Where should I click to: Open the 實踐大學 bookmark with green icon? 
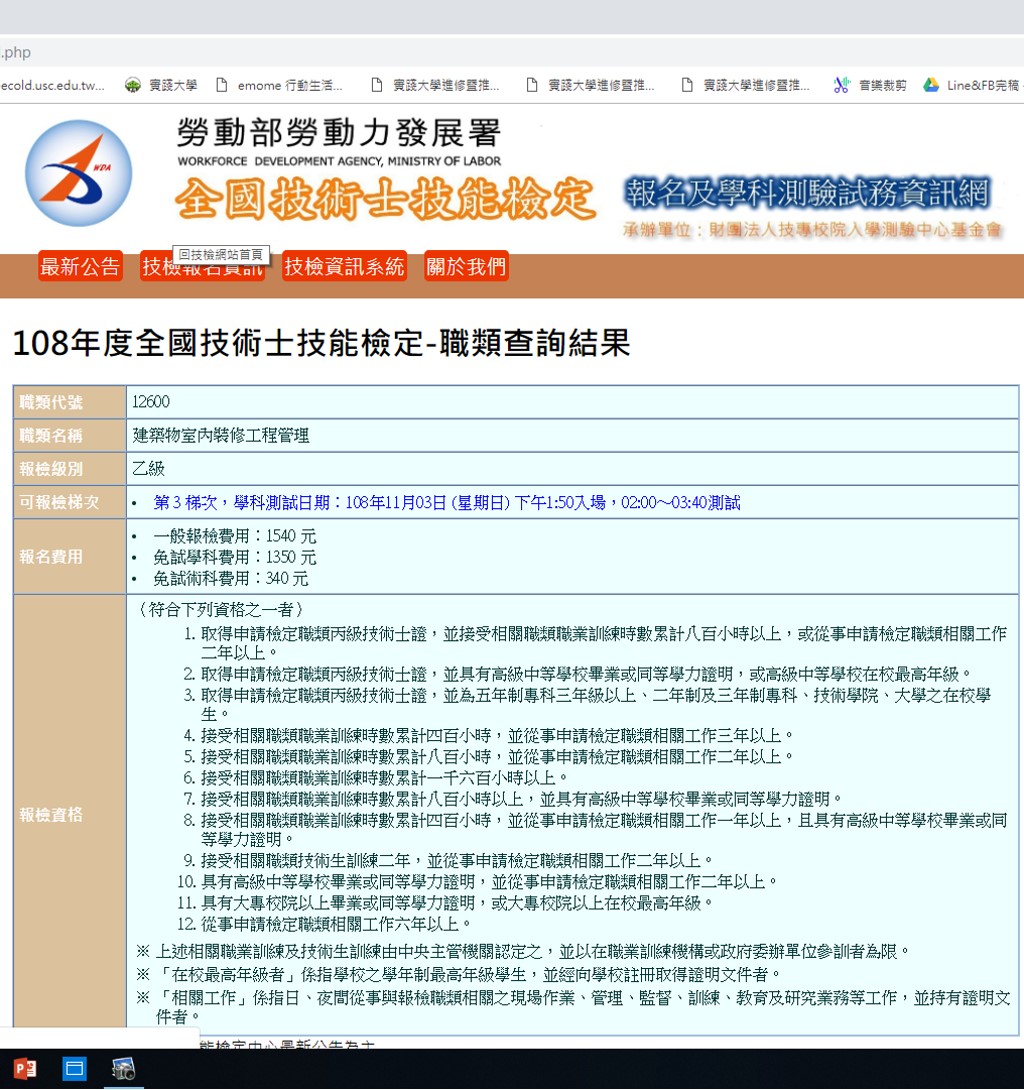[161, 86]
